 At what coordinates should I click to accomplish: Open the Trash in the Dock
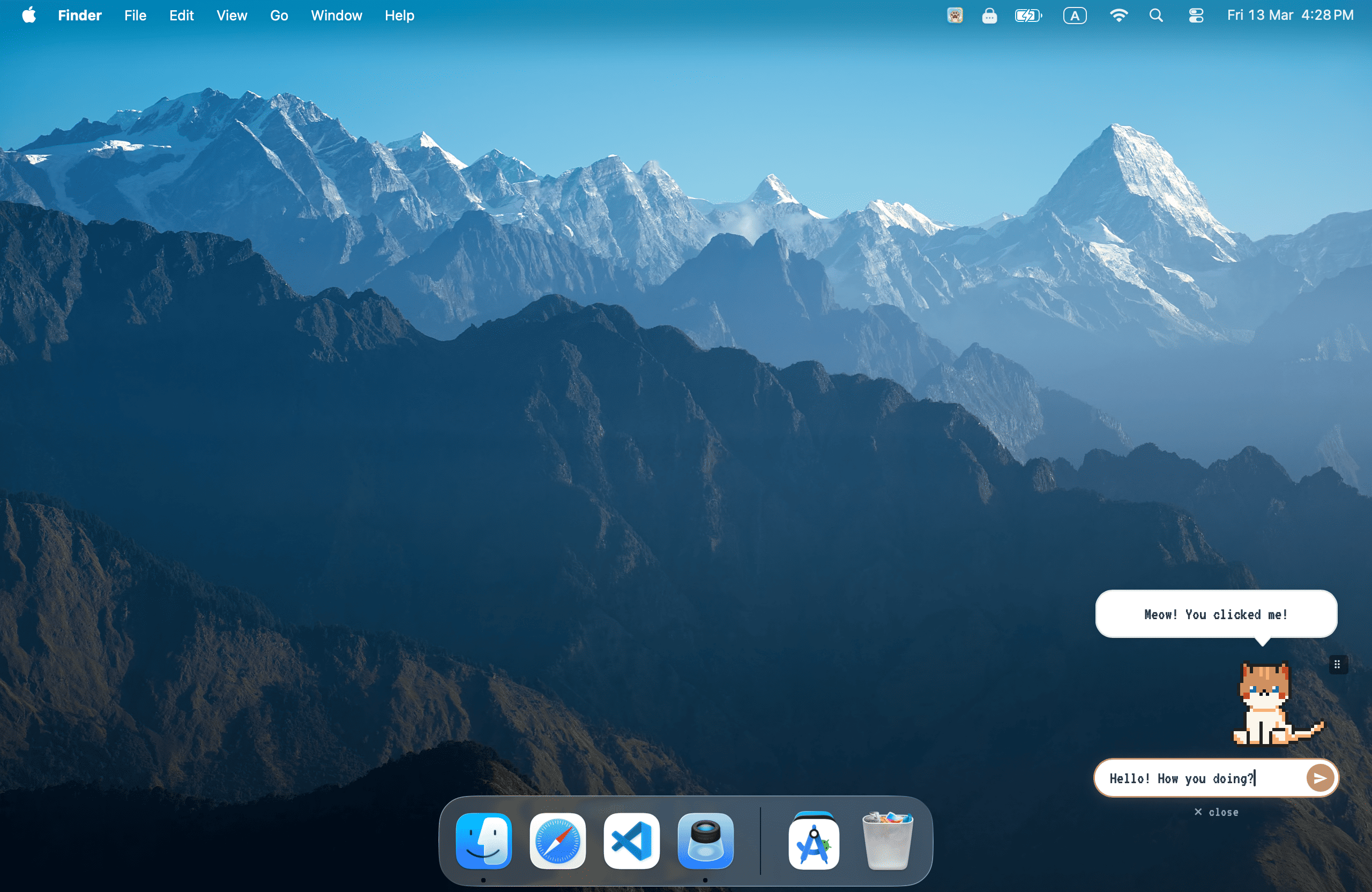click(x=887, y=841)
